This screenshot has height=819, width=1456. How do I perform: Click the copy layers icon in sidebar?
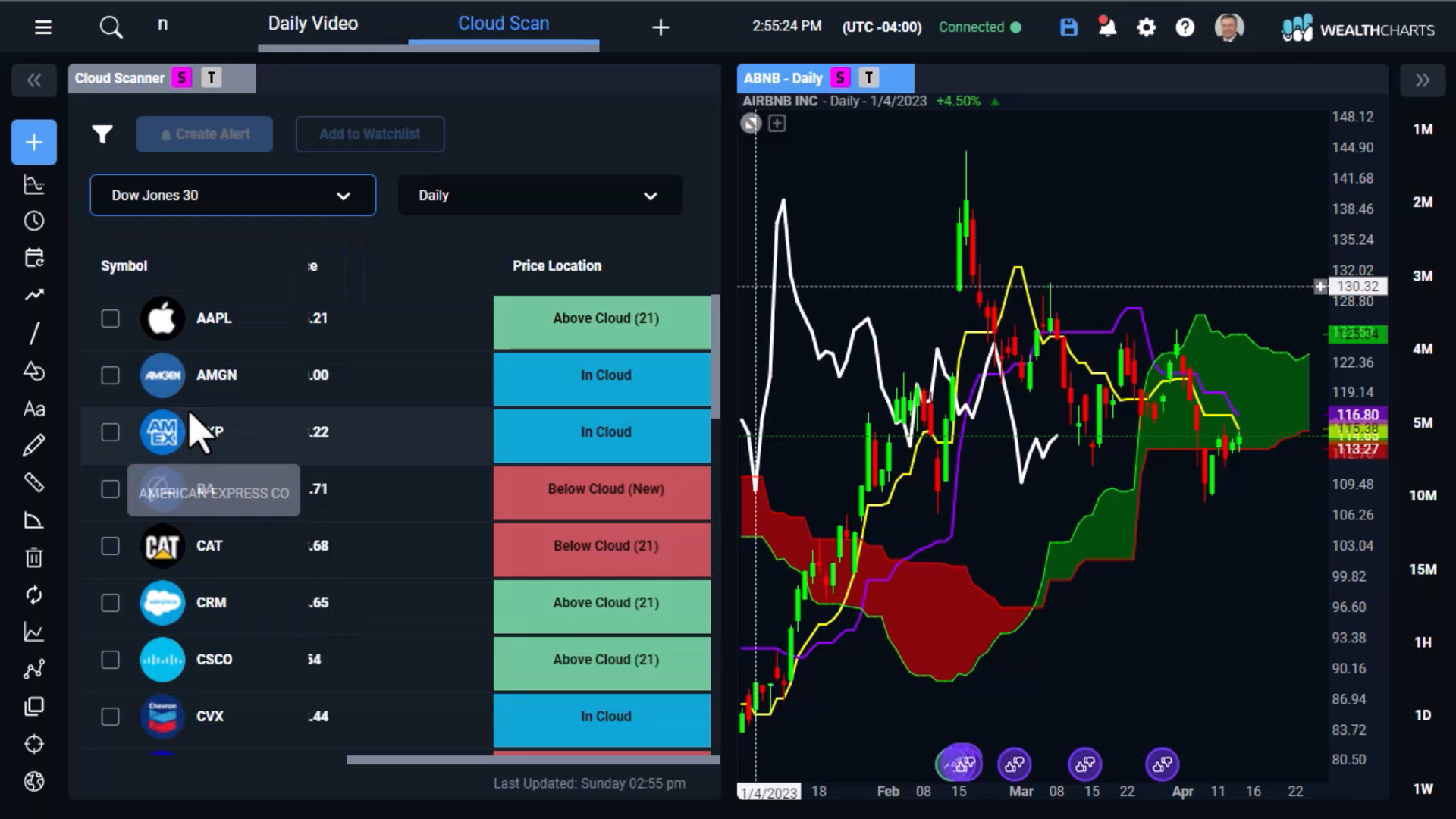34,707
